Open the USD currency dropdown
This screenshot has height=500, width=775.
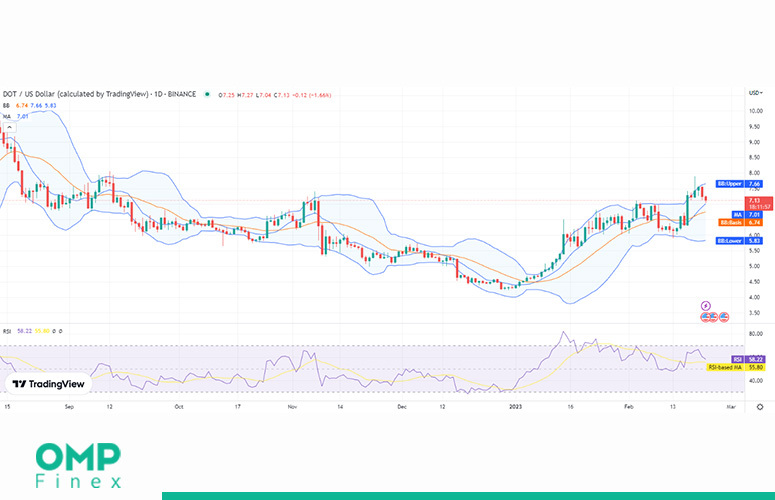756,93
